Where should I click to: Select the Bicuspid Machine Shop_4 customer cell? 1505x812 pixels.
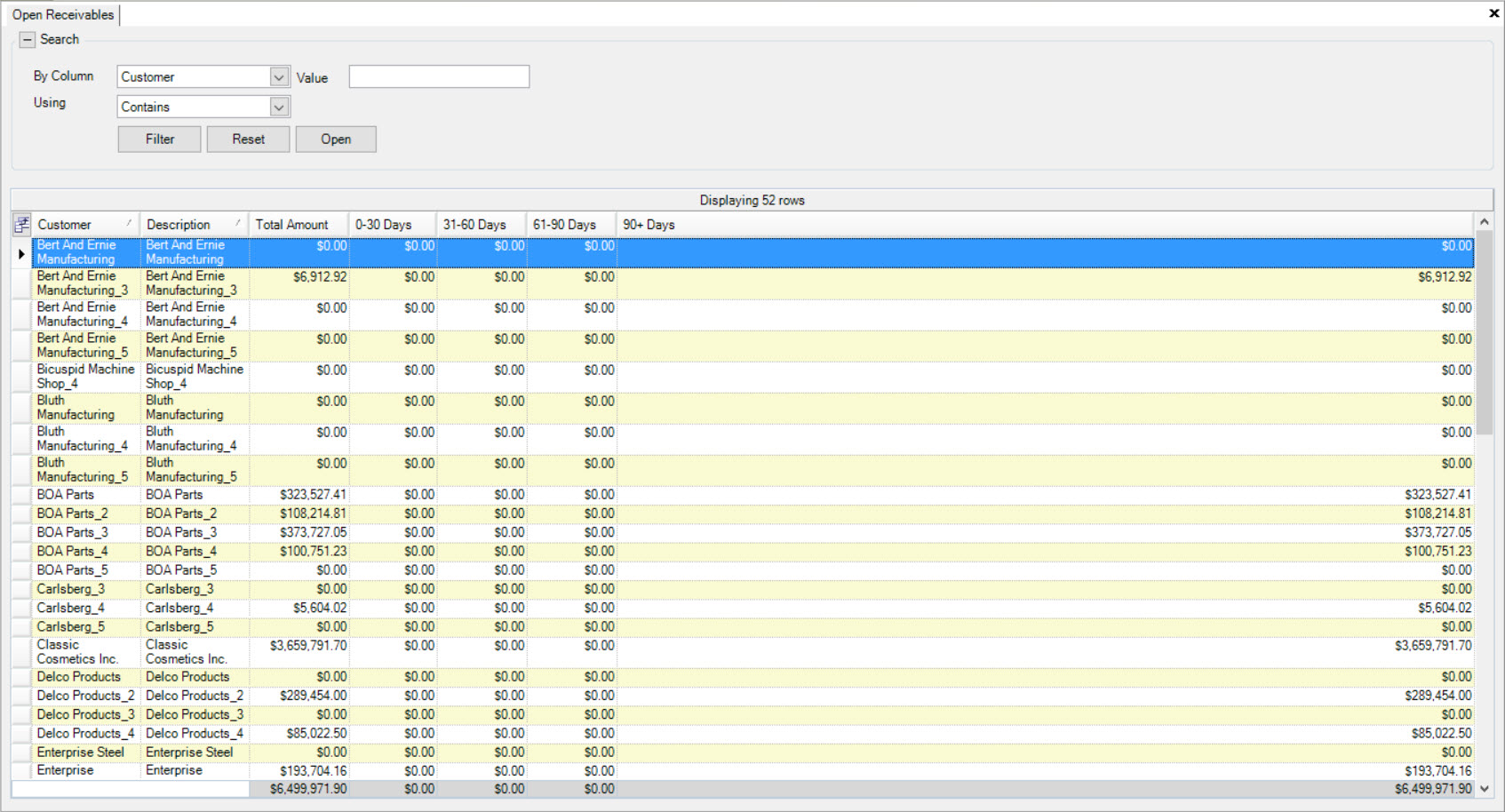pyautogui.click(x=86, y=378)
